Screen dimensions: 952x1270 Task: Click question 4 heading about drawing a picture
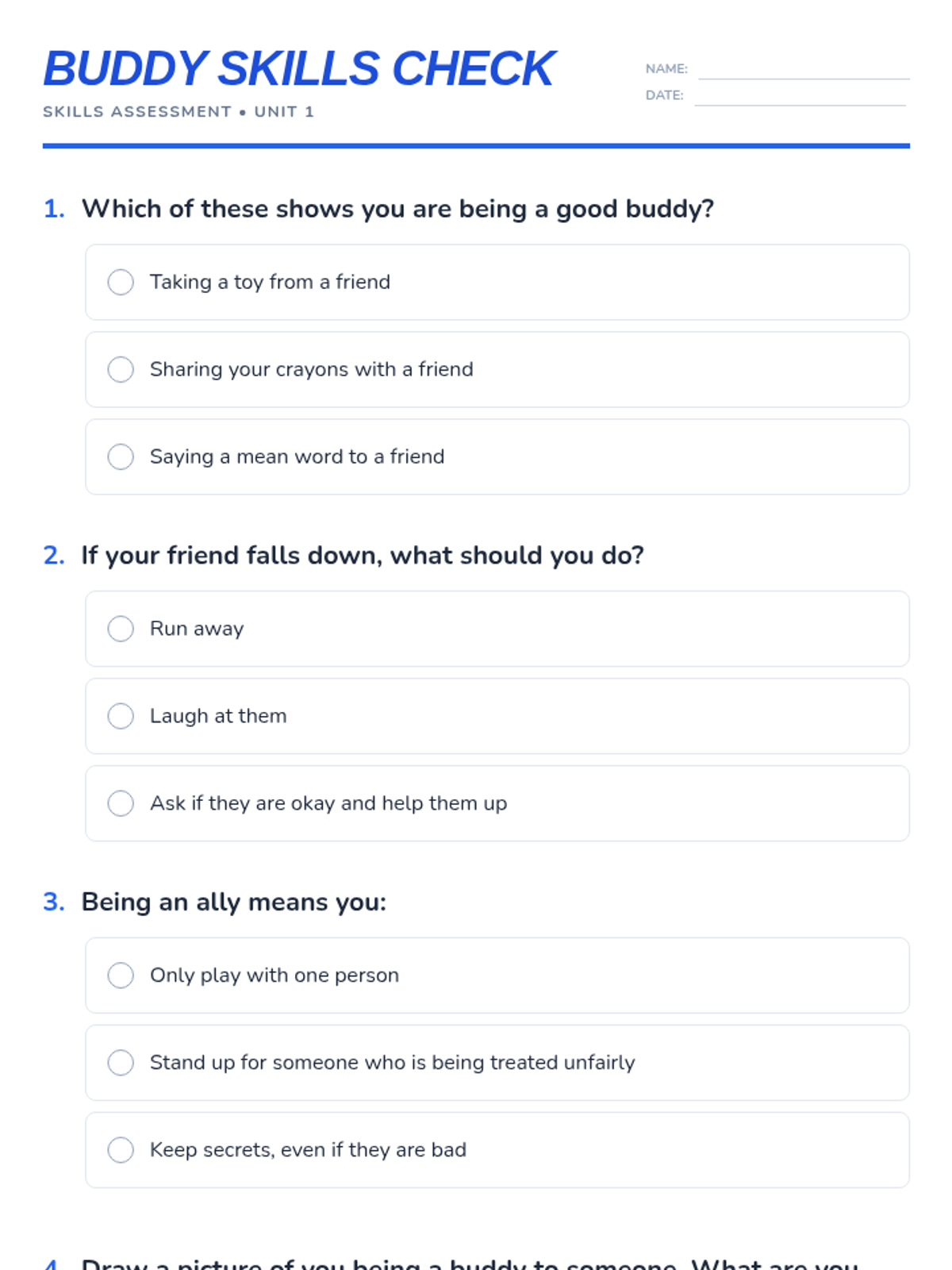point(470,1264)
